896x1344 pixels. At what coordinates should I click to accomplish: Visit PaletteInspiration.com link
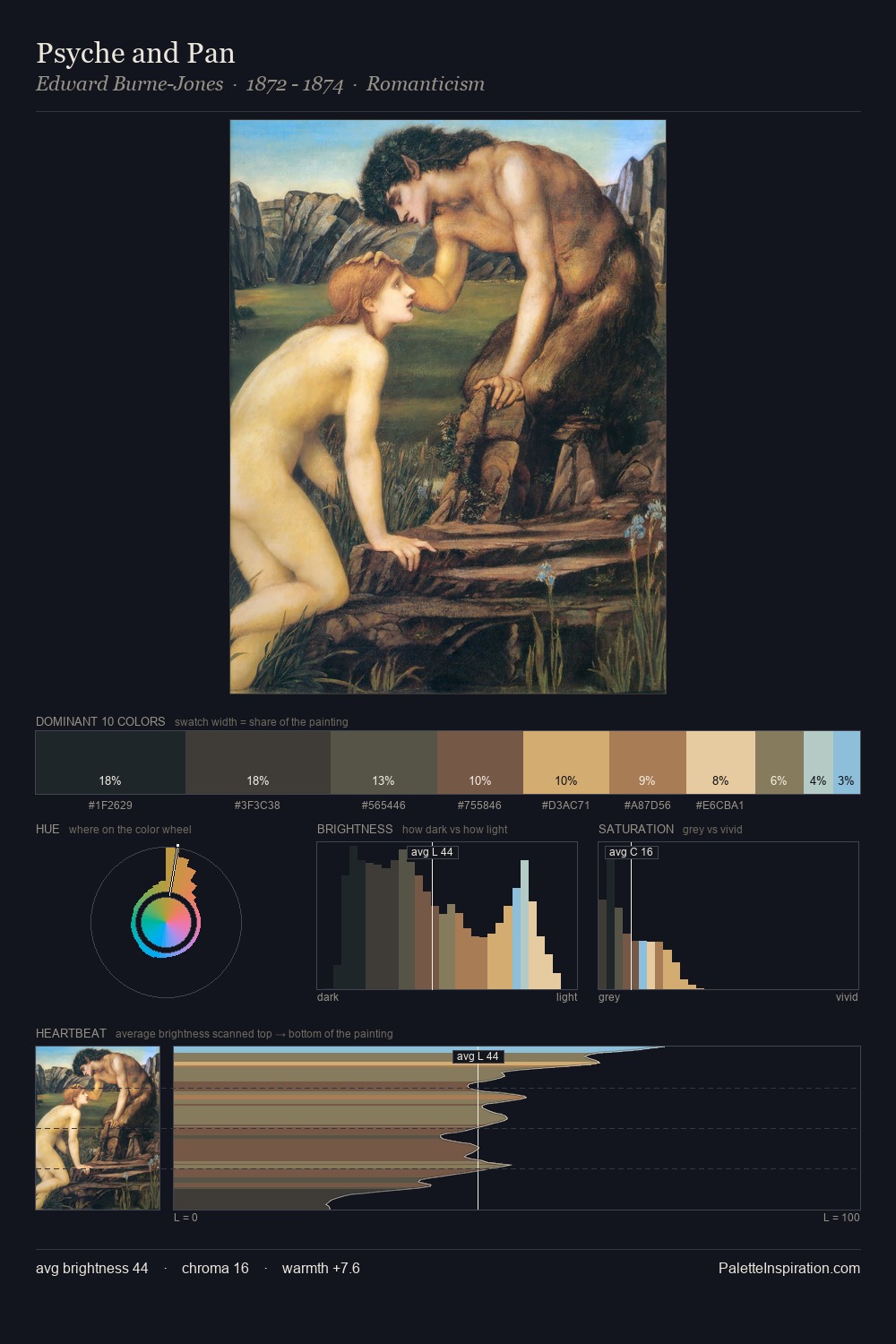[789, 1268]
